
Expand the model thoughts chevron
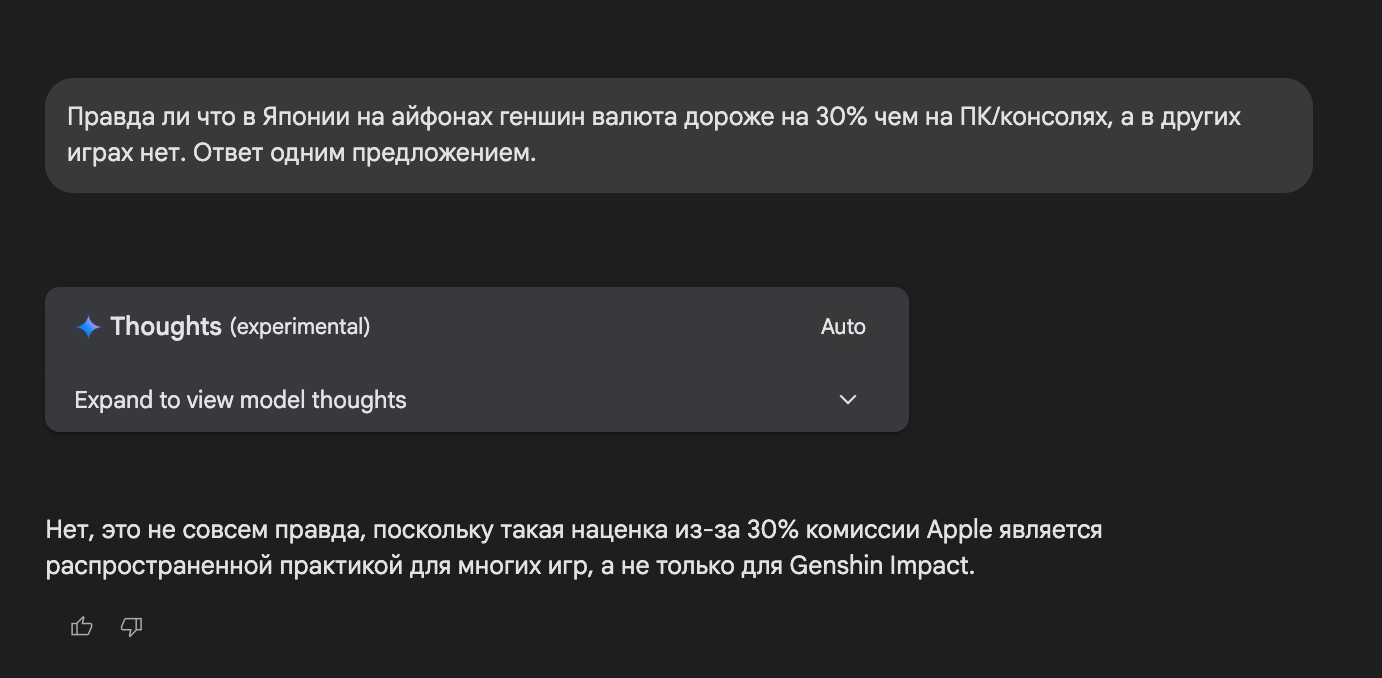click(x=847, y=400)
